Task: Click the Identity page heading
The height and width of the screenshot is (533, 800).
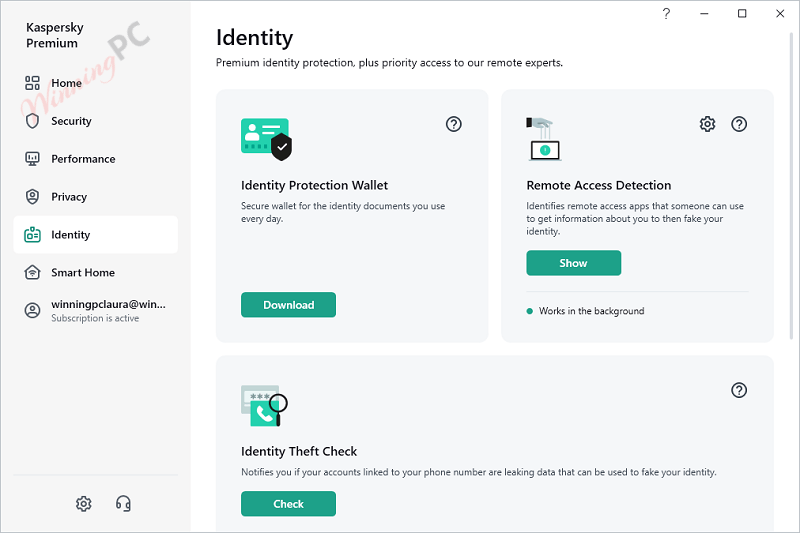Action: click(x=255, y=38)
